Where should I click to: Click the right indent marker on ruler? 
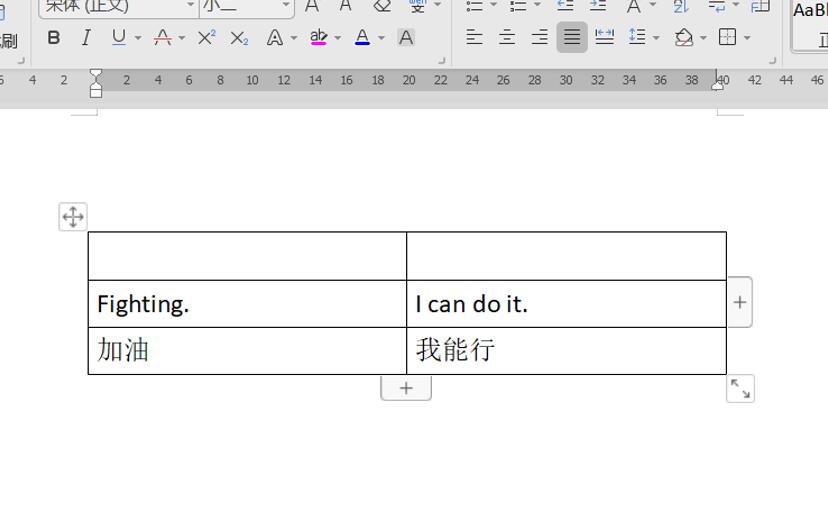[717, 85]
